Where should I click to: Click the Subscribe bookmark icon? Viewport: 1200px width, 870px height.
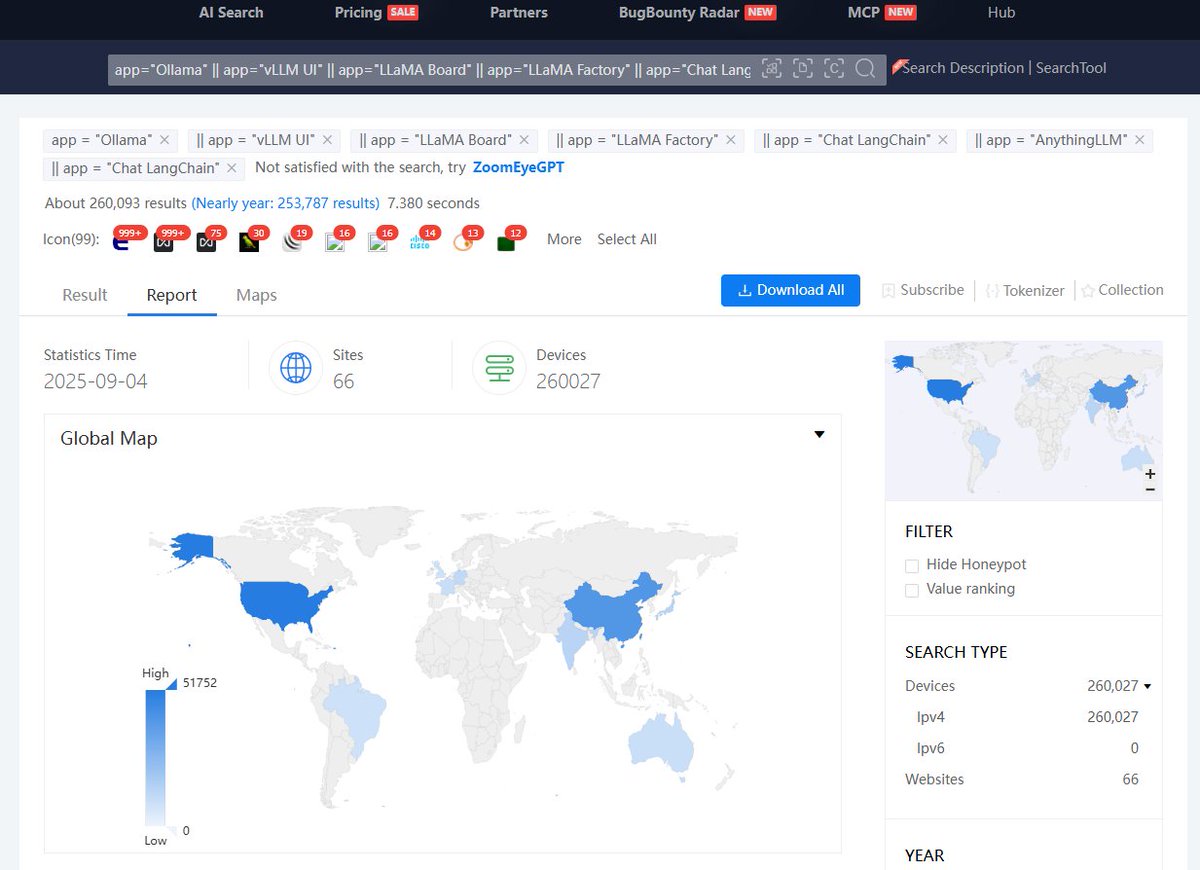click(x=889, y=290)
